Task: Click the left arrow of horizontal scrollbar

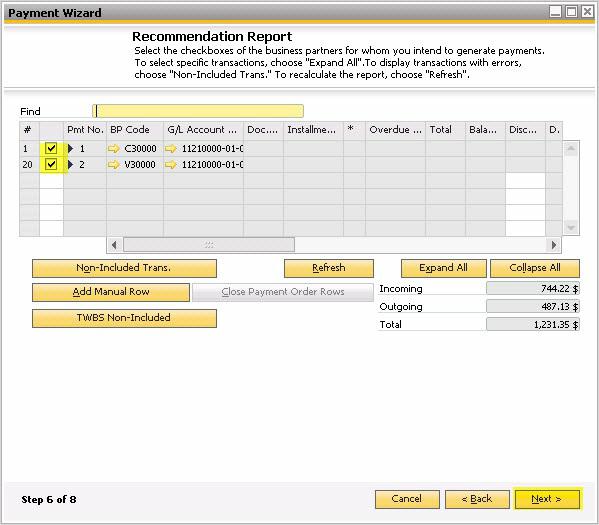Action: 114,245
